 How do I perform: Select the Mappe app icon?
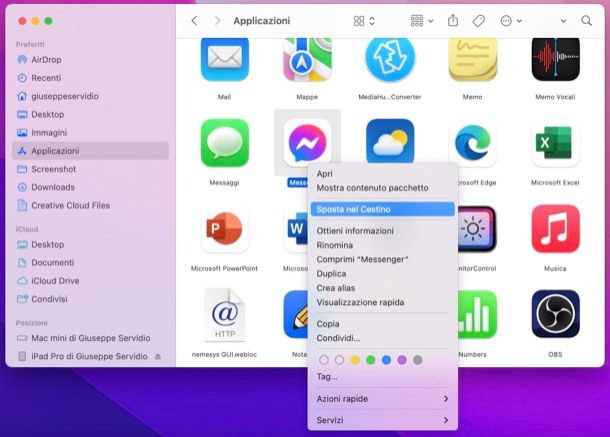tap(307, 59)
